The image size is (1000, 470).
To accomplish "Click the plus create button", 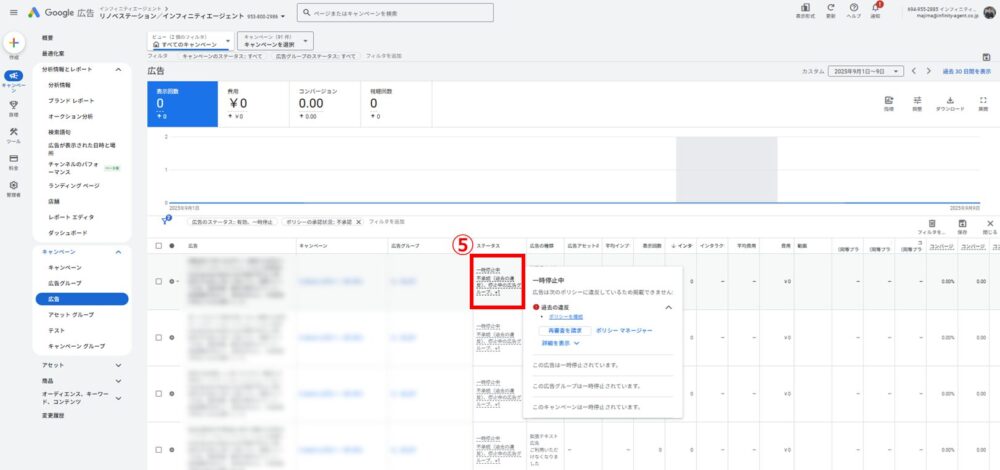I will 14,44.
